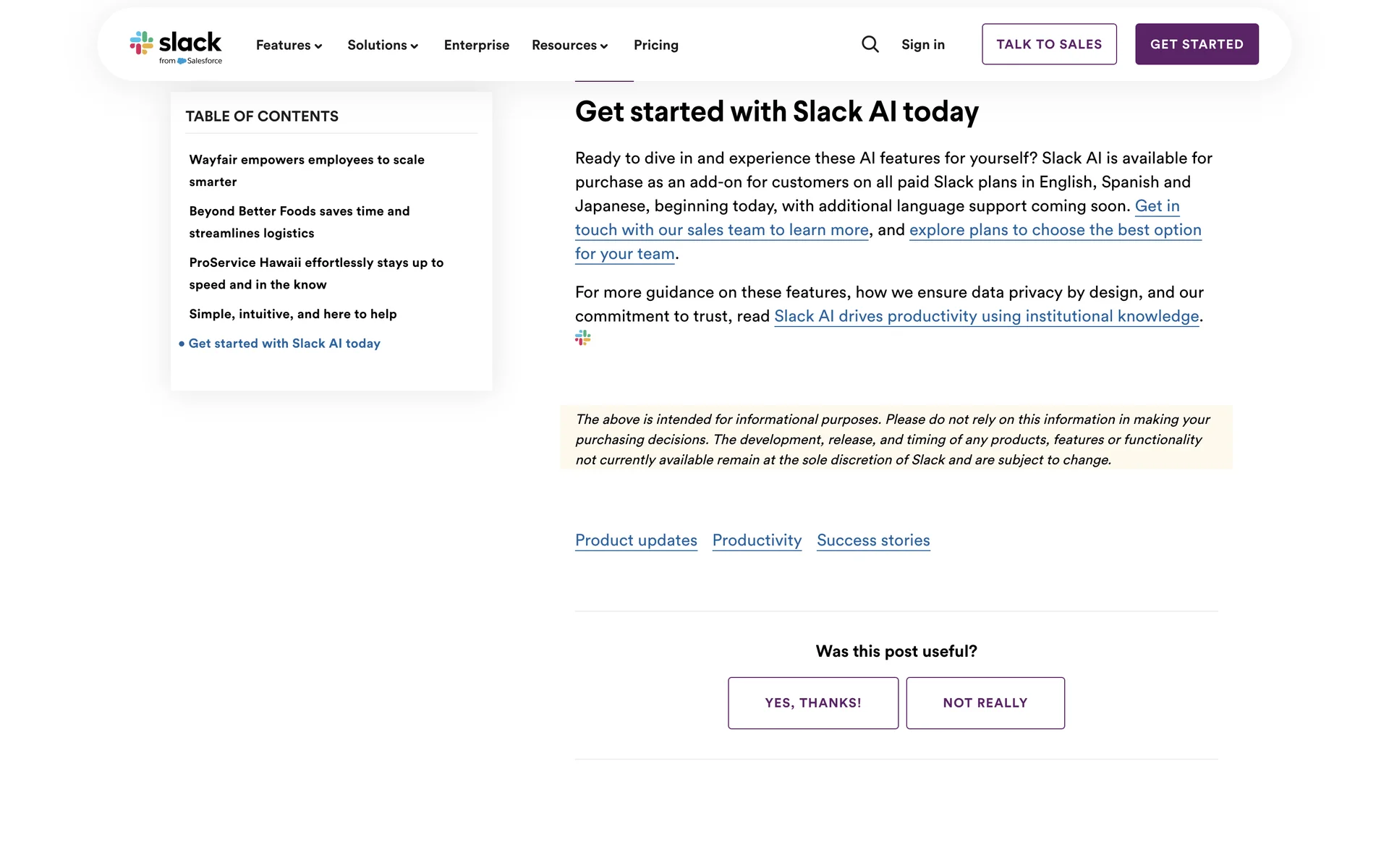Click the Sign in link
This screenshot has height=868, width=1389.
(923, 45)
